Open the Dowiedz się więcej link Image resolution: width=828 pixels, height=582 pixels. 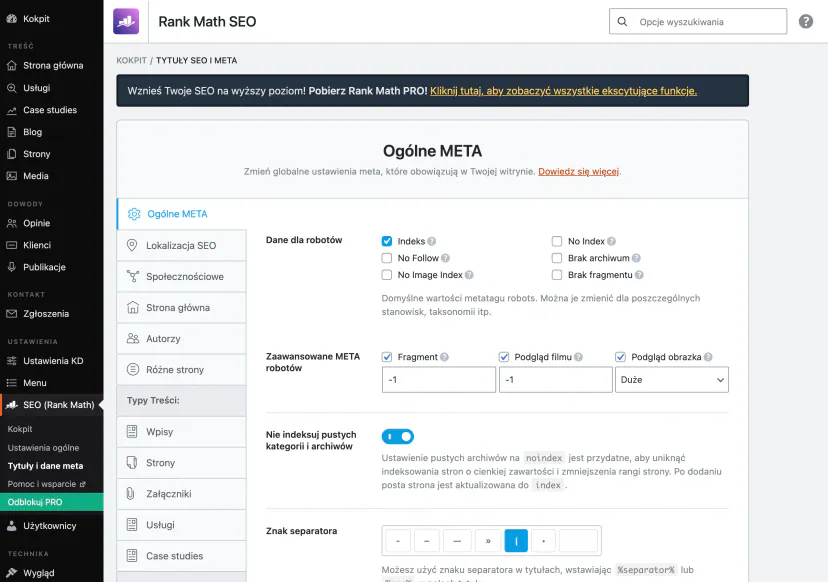pos(578,172)
